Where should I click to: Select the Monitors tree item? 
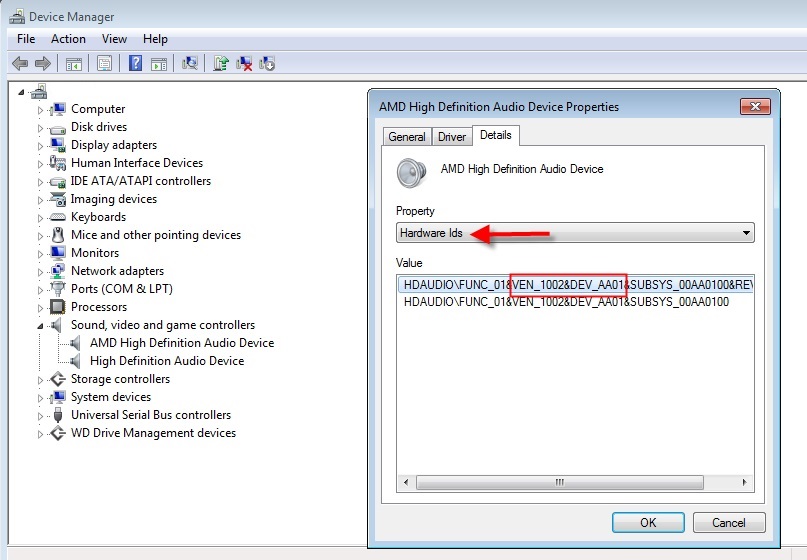(x=95, y=253)
